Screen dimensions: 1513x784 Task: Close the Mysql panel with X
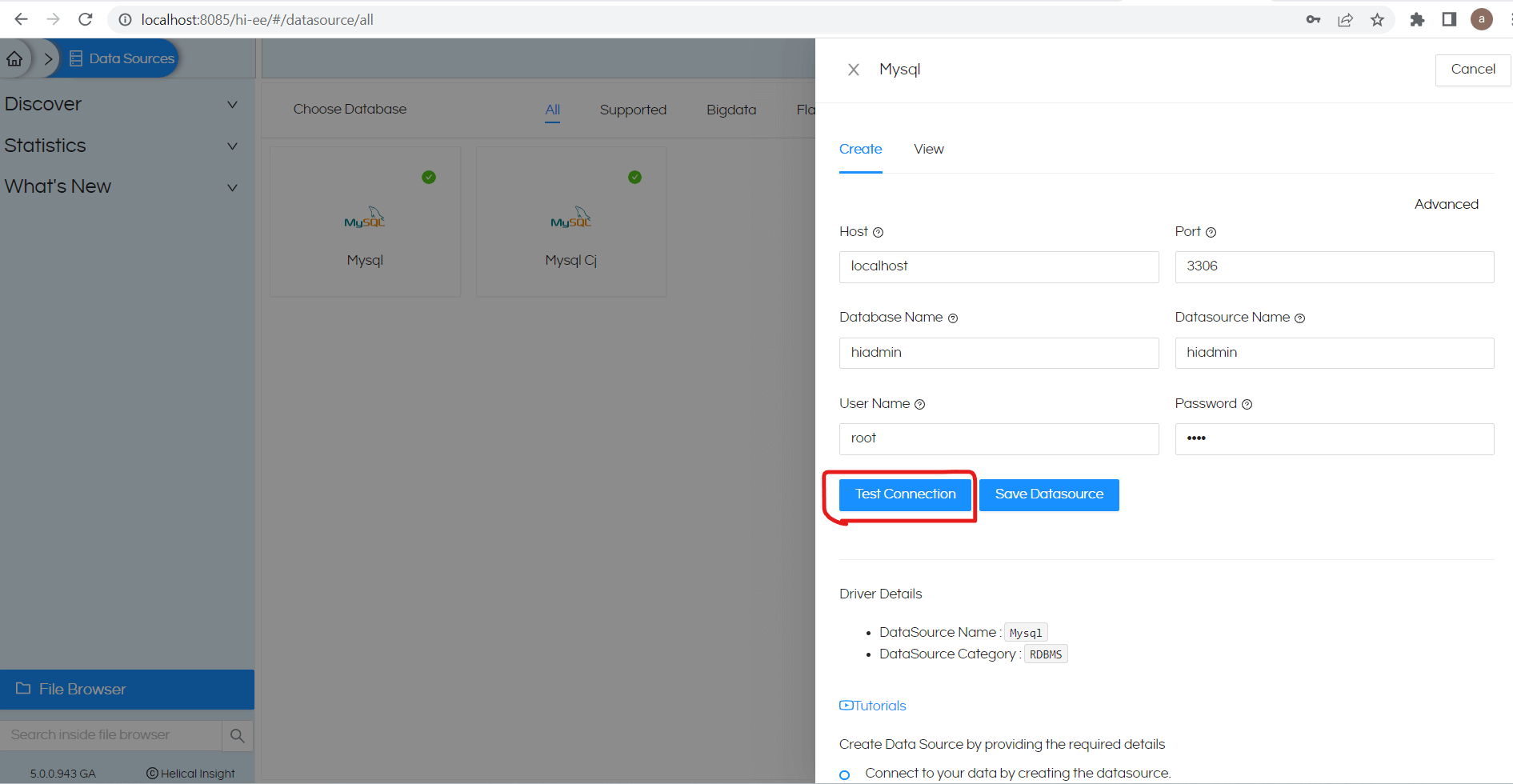854,70
